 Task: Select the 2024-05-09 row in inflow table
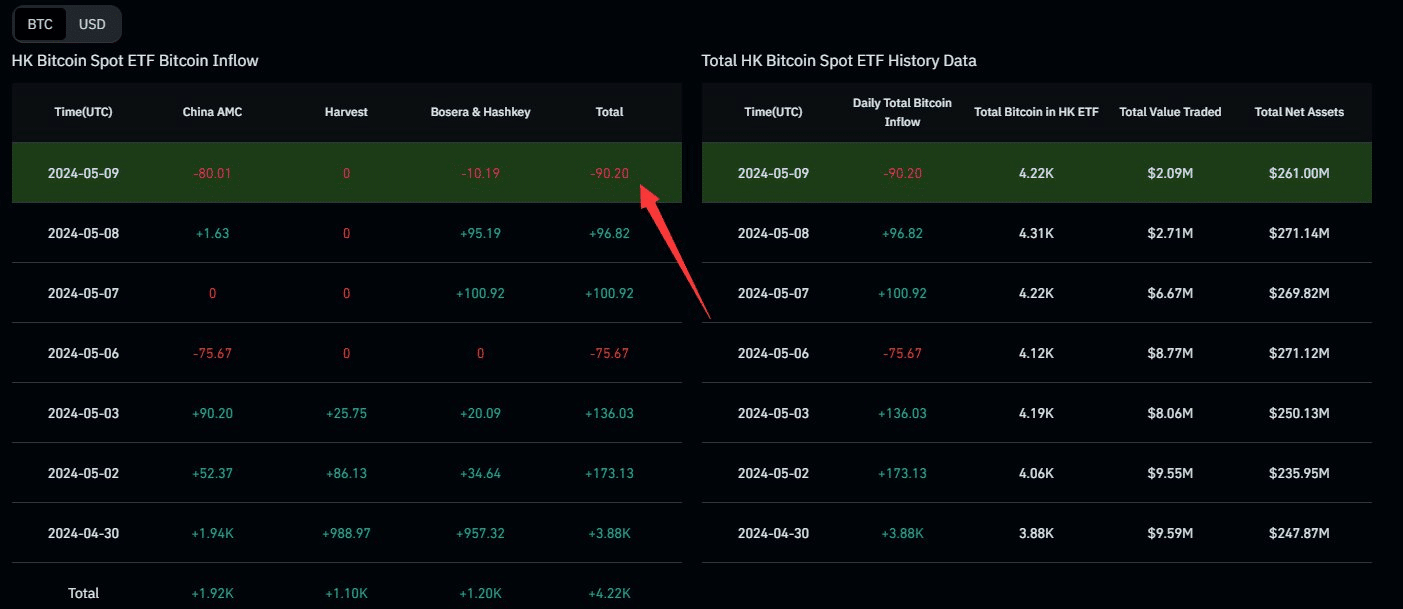[346, 173]
